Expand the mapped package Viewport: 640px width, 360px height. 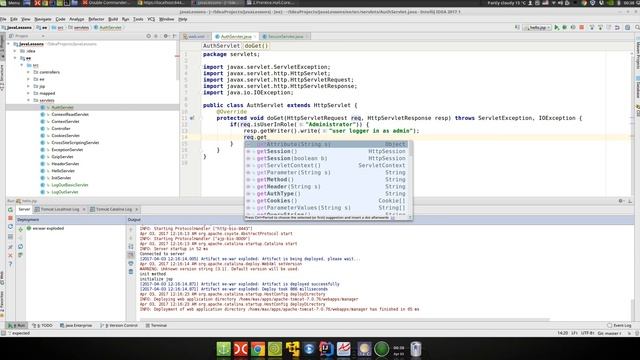tap(29, 93)
